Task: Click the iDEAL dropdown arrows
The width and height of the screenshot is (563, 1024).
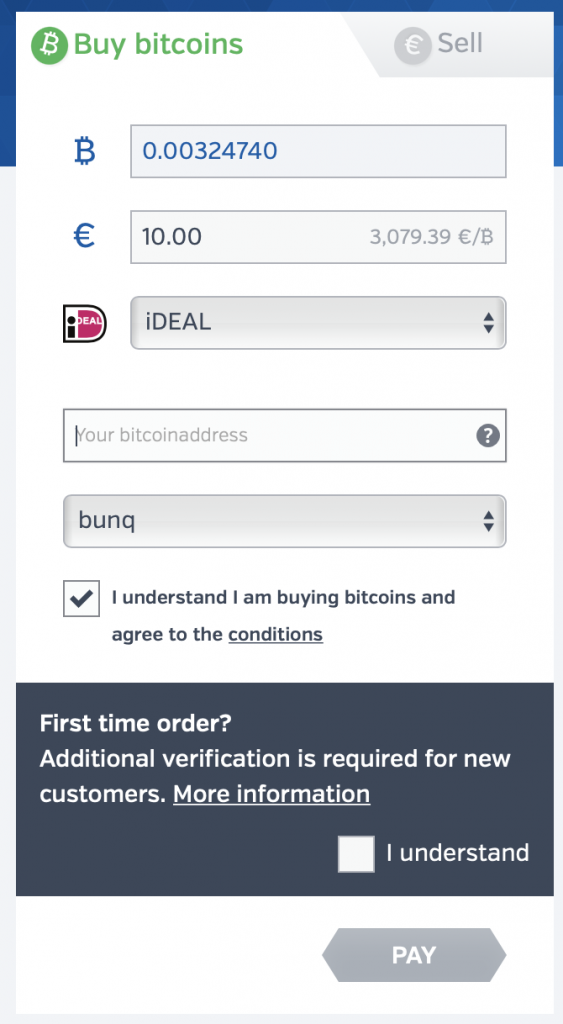Action: click(489, 323)
